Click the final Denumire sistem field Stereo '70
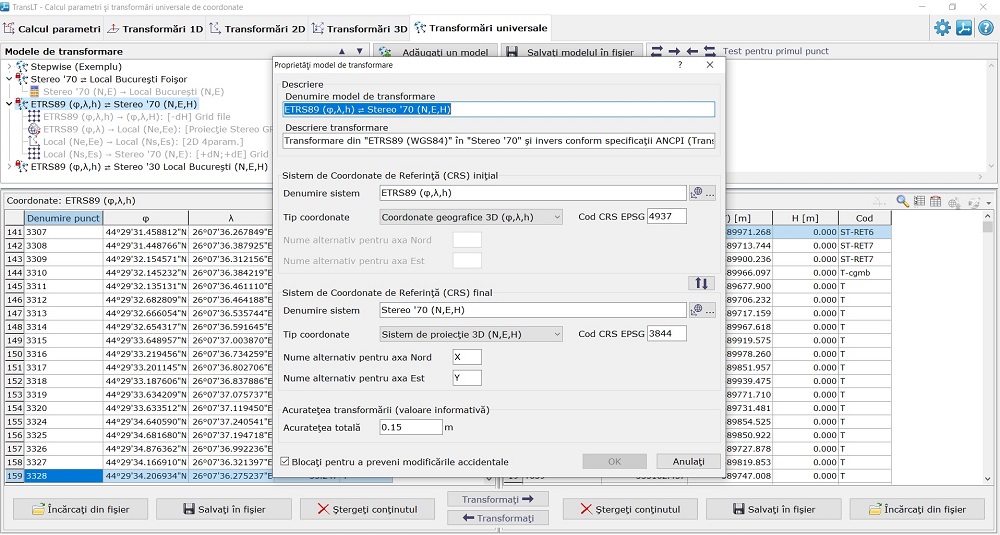Viewport: 1000px width, 535px height. point(533,311)
